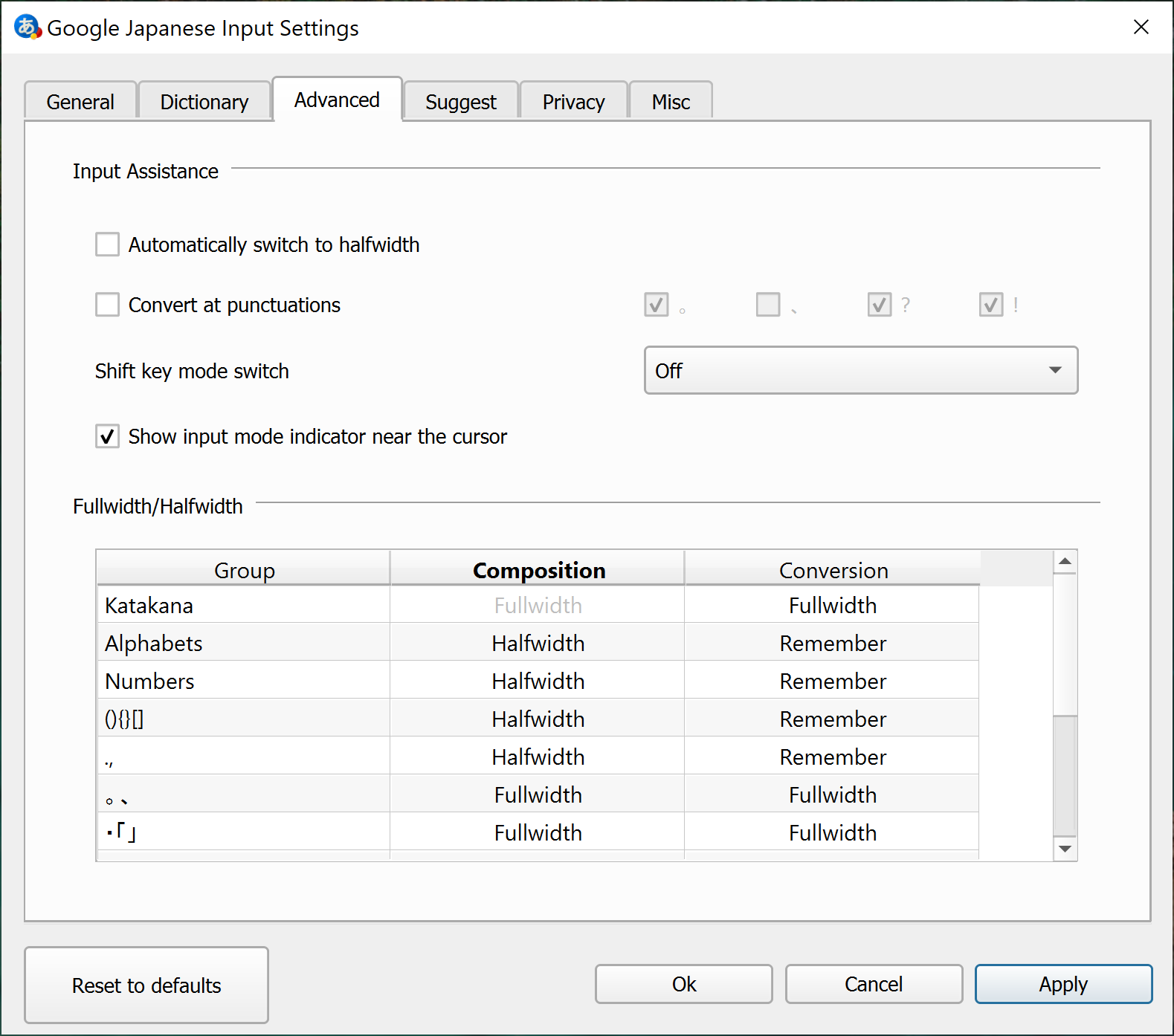Change ・「」 Composition Fullwidth setting
This screenshot has height=1036, width=1174.
click(x=538, y=832)
